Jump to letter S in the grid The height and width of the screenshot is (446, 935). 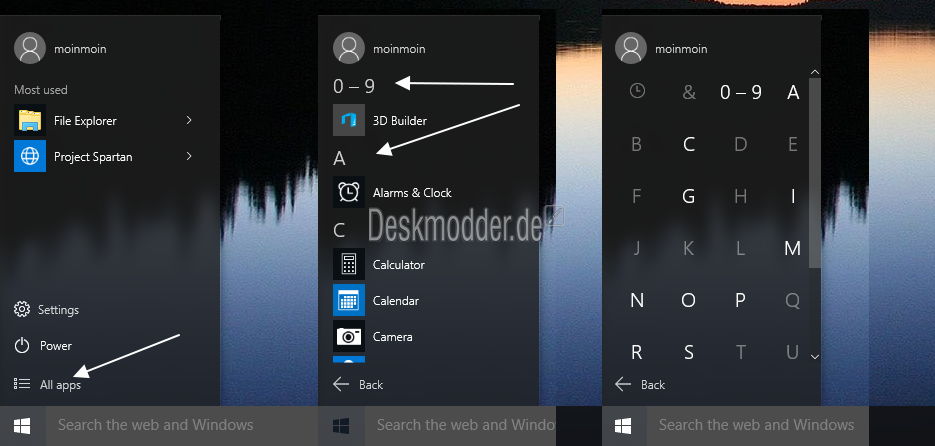tap(689, 352)
